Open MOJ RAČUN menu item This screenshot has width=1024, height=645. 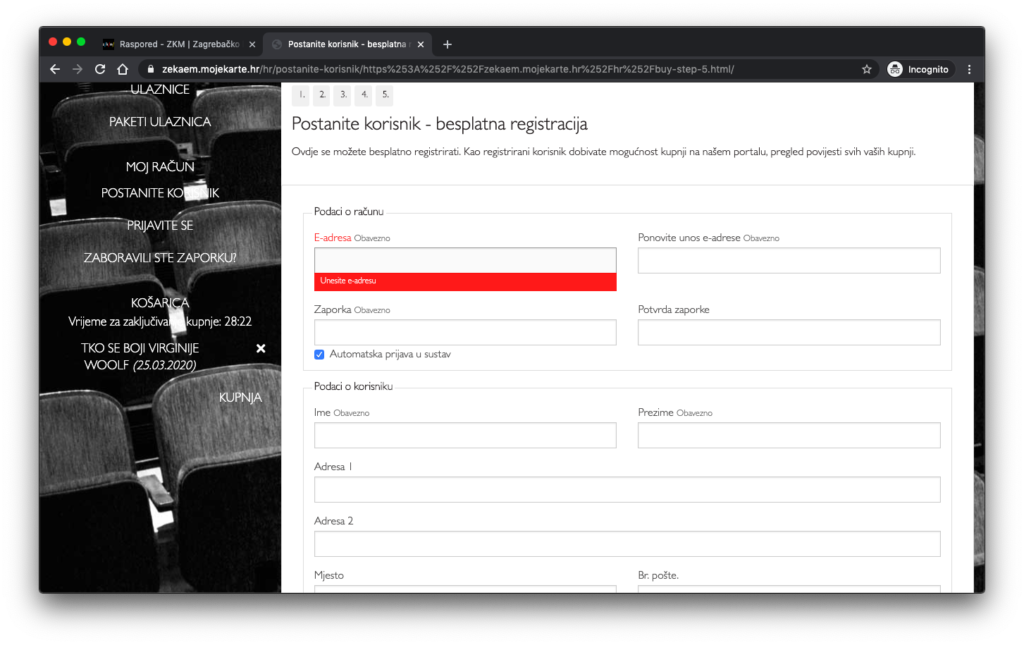pos(160,166)
